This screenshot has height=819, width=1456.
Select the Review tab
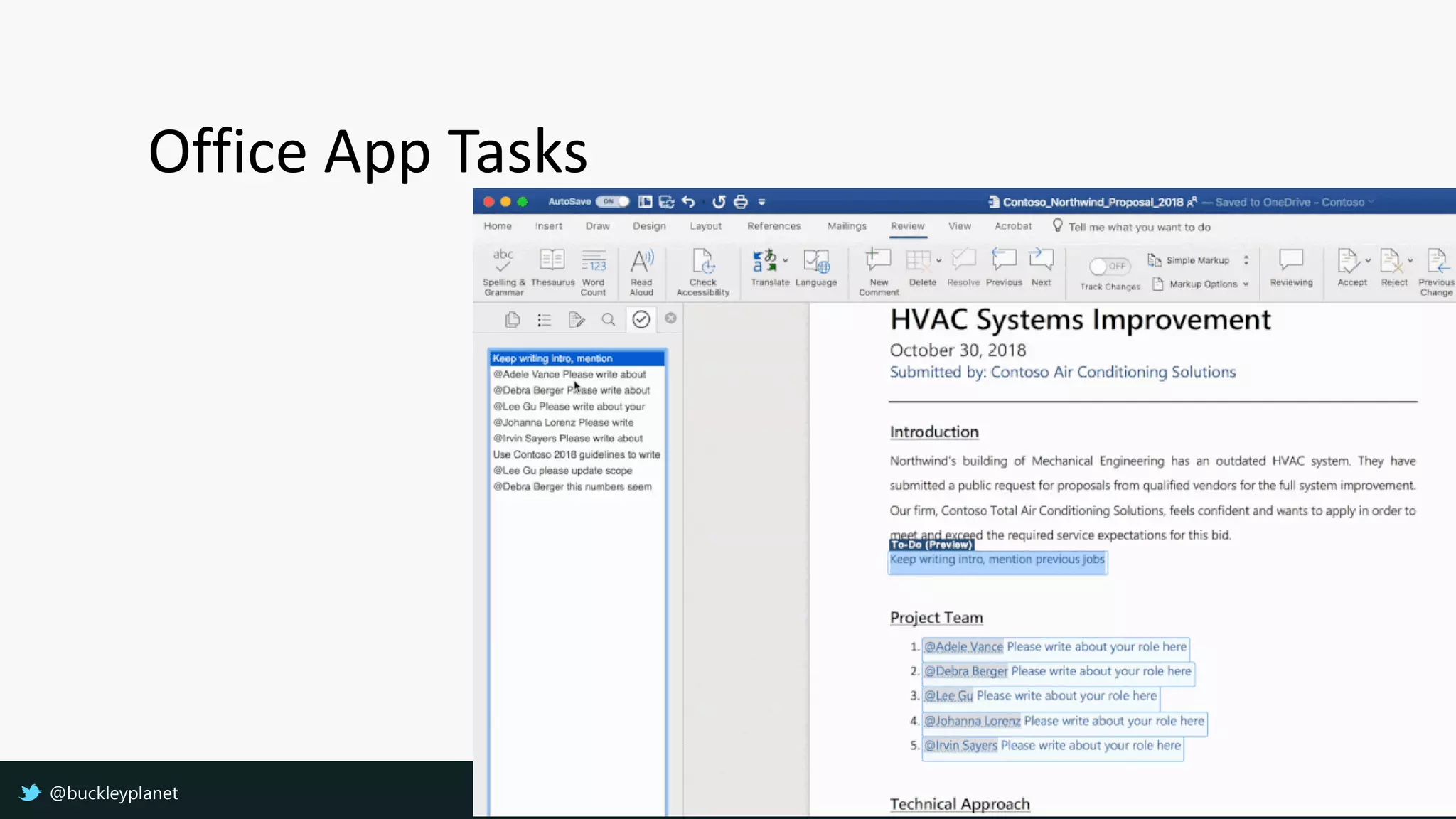coord(908,226)
